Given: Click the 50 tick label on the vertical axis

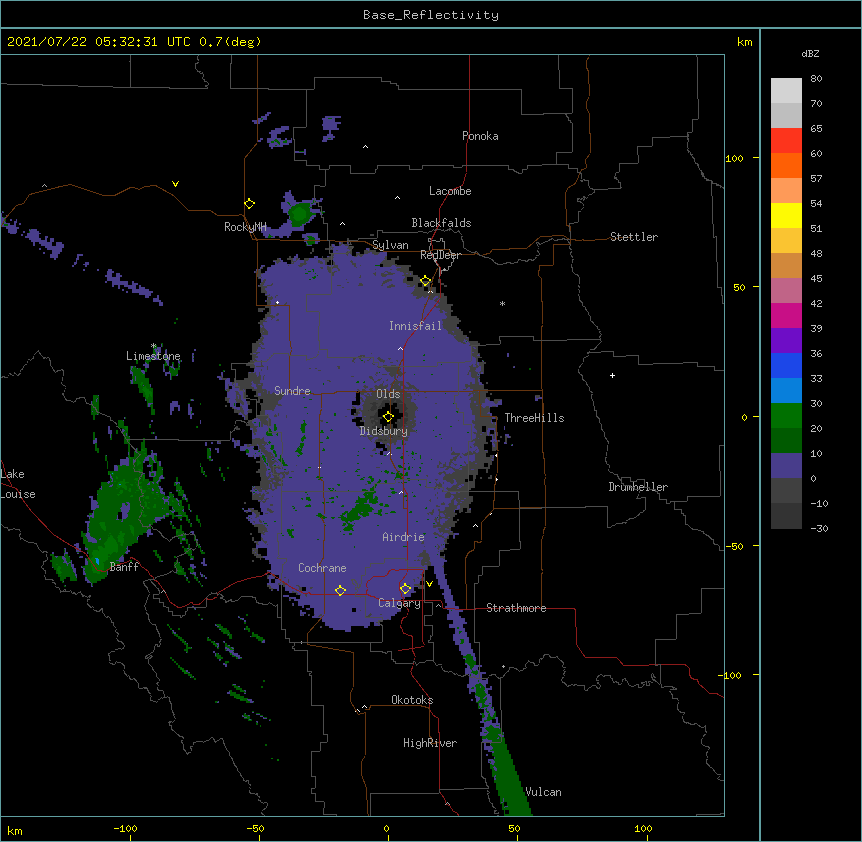Looking at the screenshot, I should (x=739, y=287).
